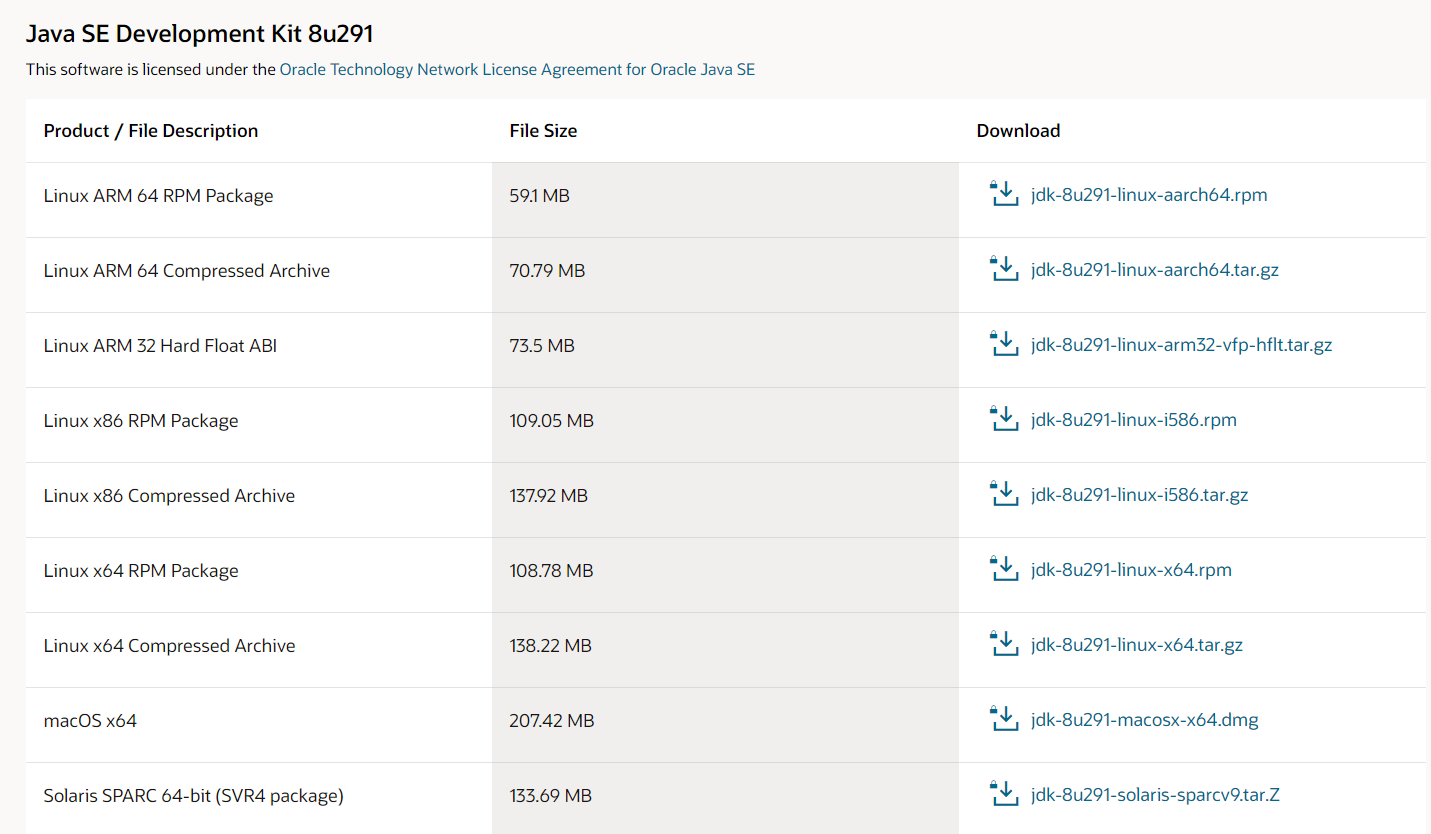
Task: Select the Linux x86 Compressed Archive text
Action: pos(169,496)
